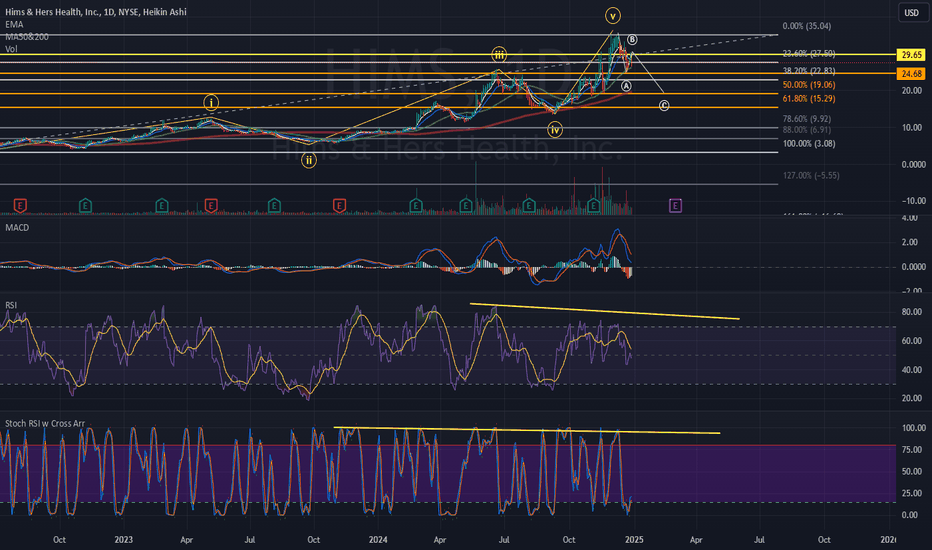This screenshot has height=550, width=932.
Task: Select the 88.00% (6.91) Fibonacci level
Action: pyautogui.click(x=807, y=130)
